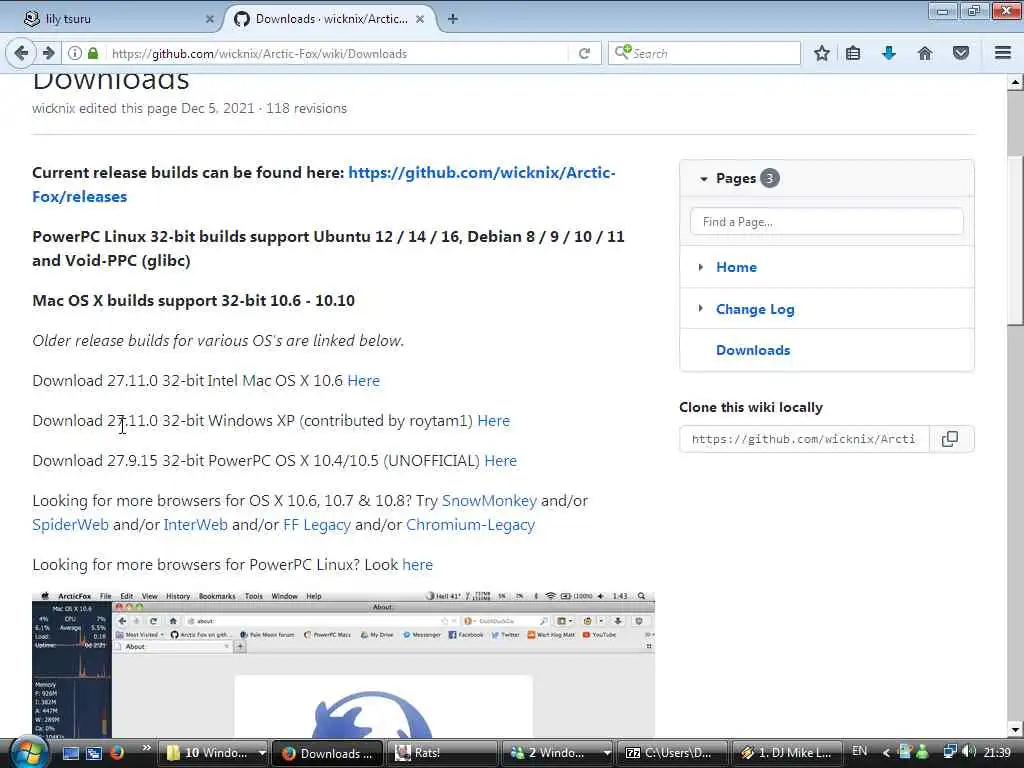
Task: Open the FF Legacy link
Action: coord(317,525)
